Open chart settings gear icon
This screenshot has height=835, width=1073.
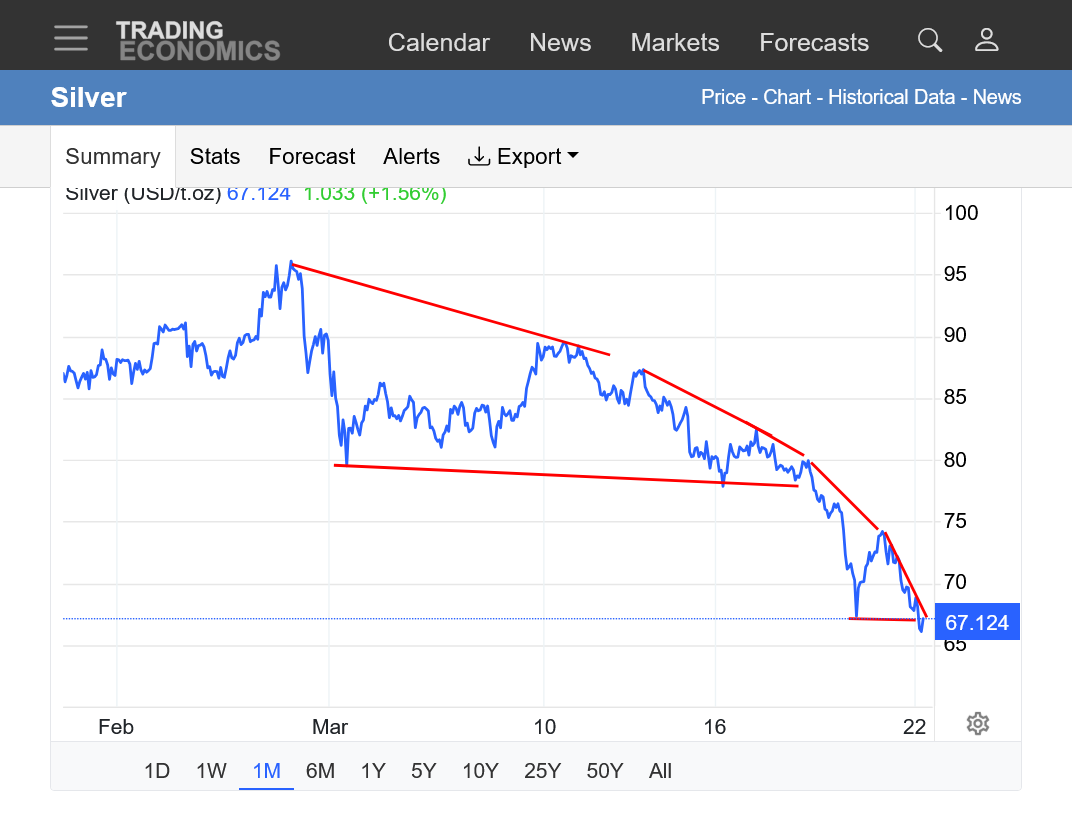click(978, 724)
